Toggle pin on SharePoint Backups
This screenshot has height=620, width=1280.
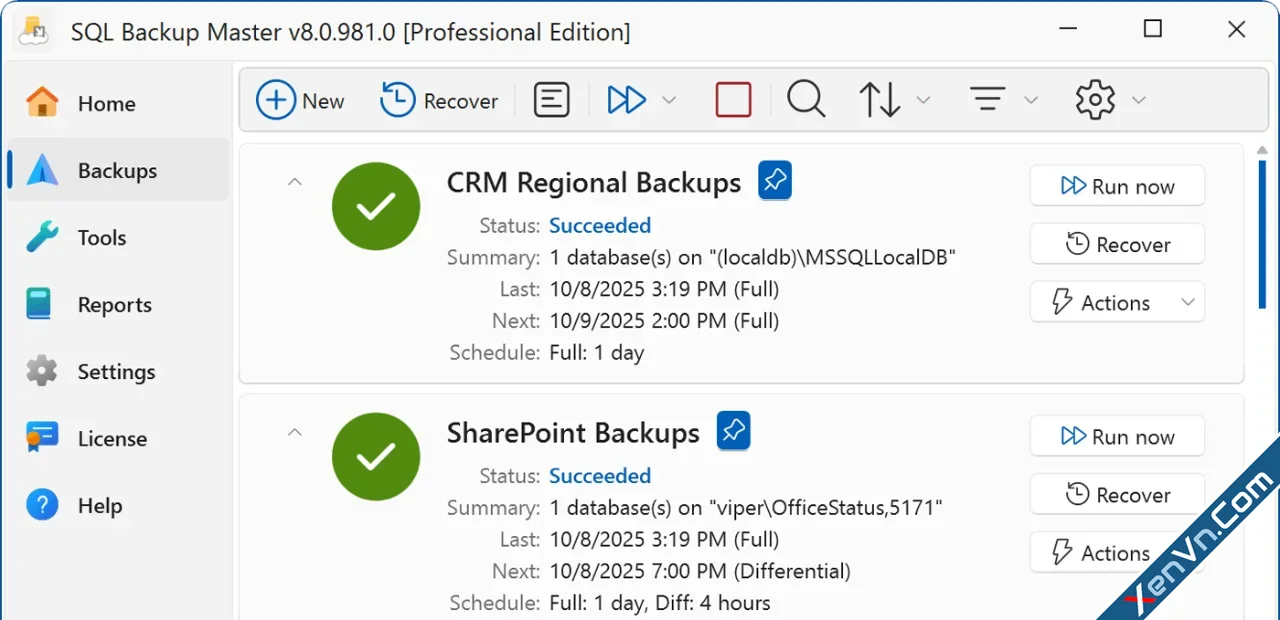pos(733,430)
